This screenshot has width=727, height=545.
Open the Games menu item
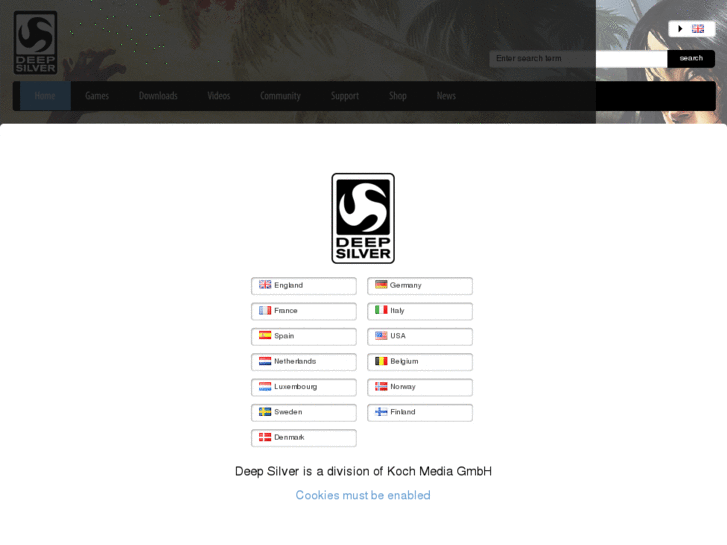click(x=97, y=96)
